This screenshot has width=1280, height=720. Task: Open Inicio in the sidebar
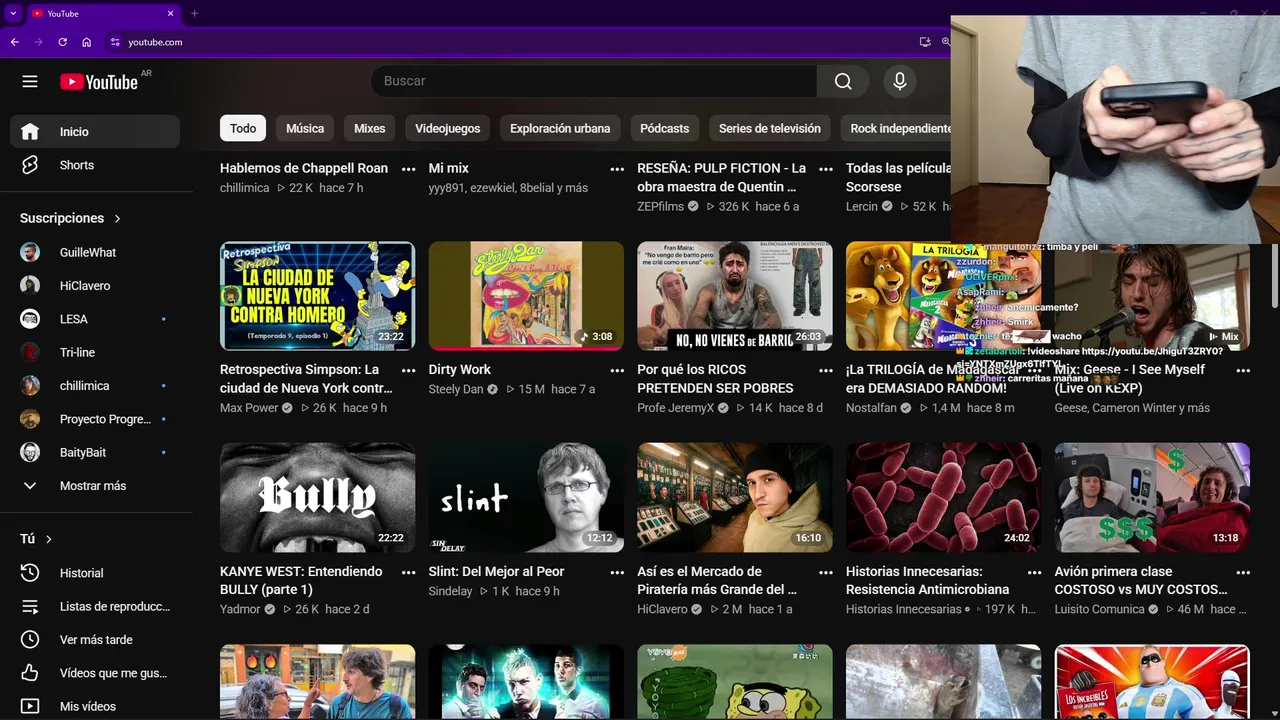point(95,131)
